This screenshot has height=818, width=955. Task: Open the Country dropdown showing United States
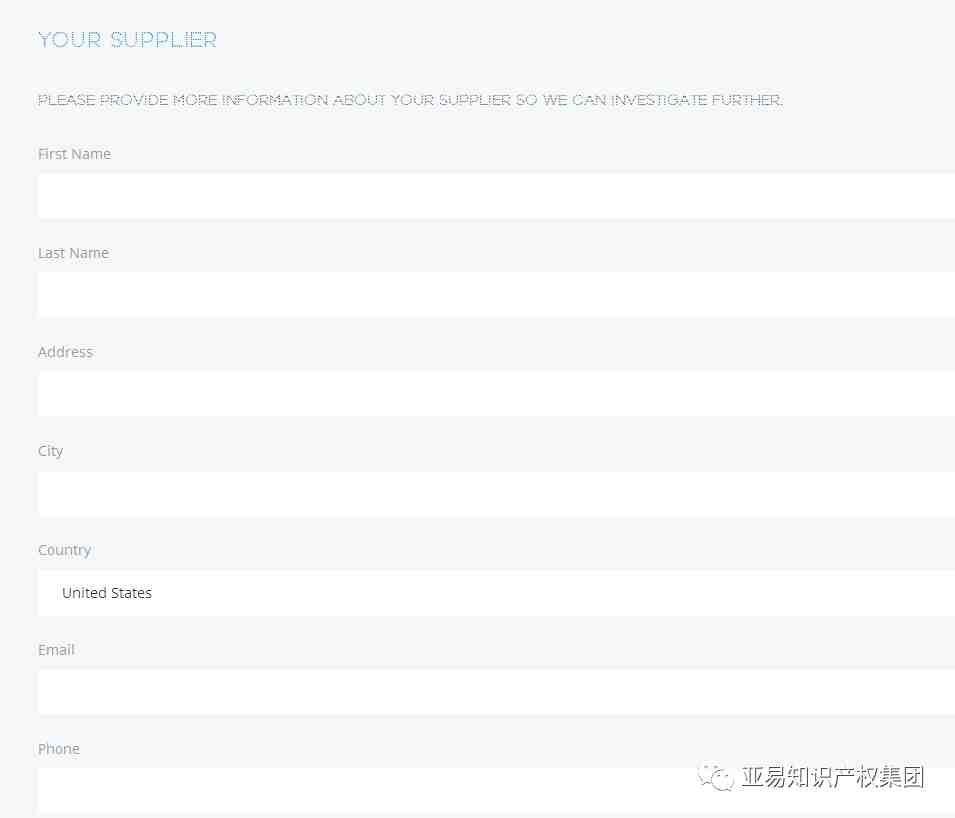(496, 593)
